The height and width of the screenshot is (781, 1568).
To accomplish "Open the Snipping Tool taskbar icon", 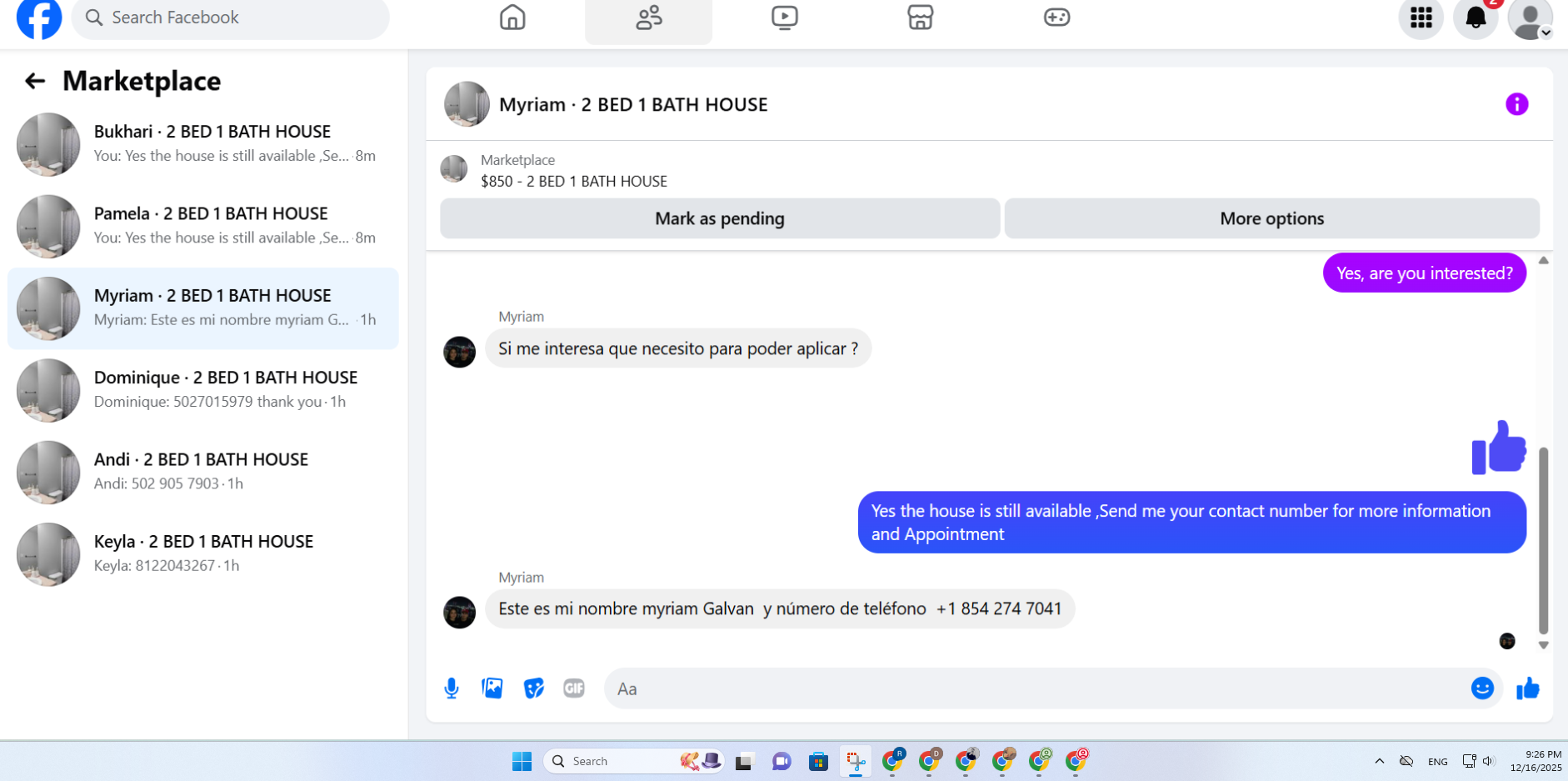I will pyautogui.click(x=855, y=761).
